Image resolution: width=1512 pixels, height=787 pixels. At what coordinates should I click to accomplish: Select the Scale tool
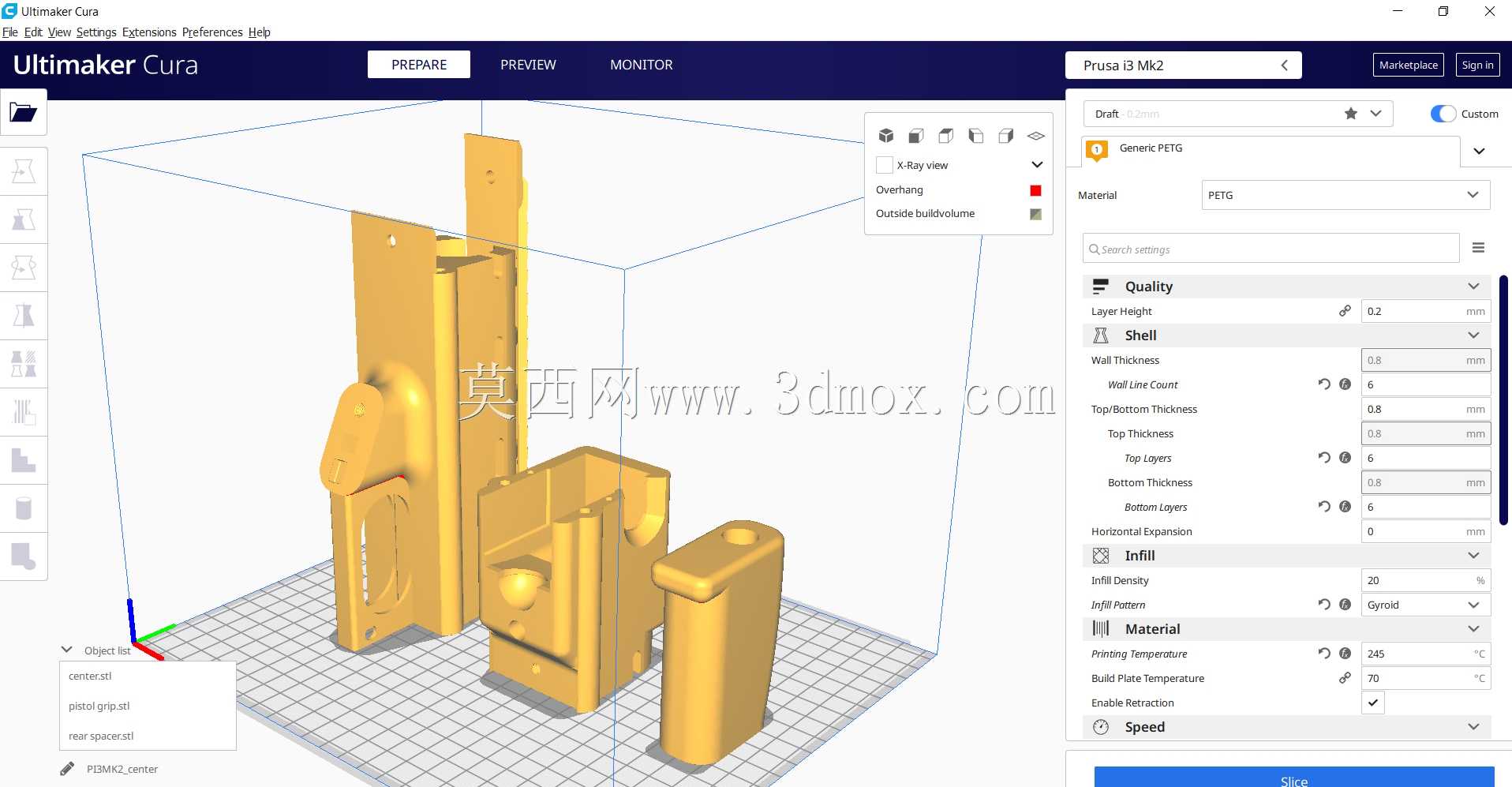point(24,219)
